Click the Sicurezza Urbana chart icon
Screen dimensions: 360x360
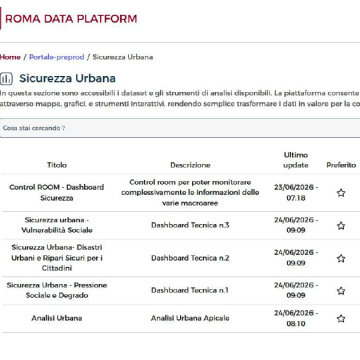click(x=6, y=79)
